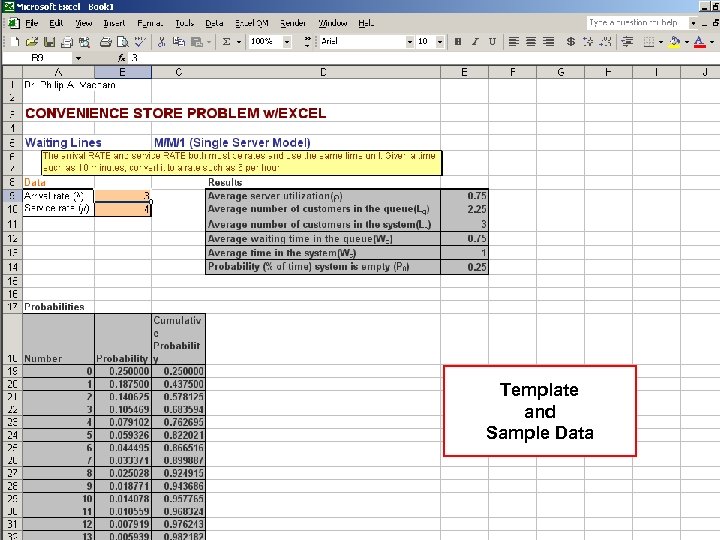Open the help question history dropdown
This screenshot has width=720, height=540.
(x=693, y=22)
